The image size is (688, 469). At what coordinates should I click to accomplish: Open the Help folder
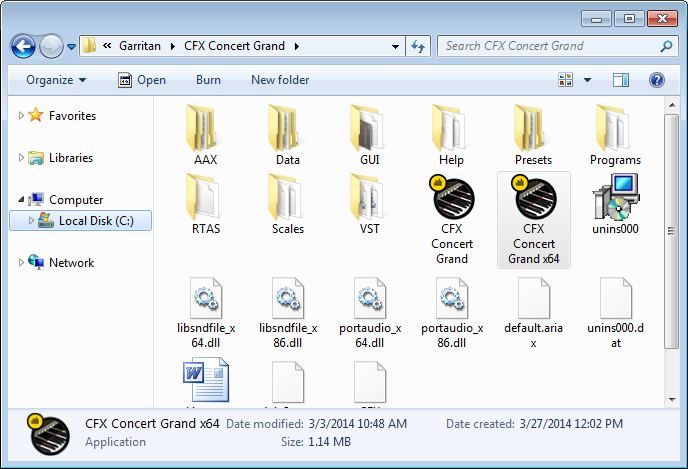(452, 135)
